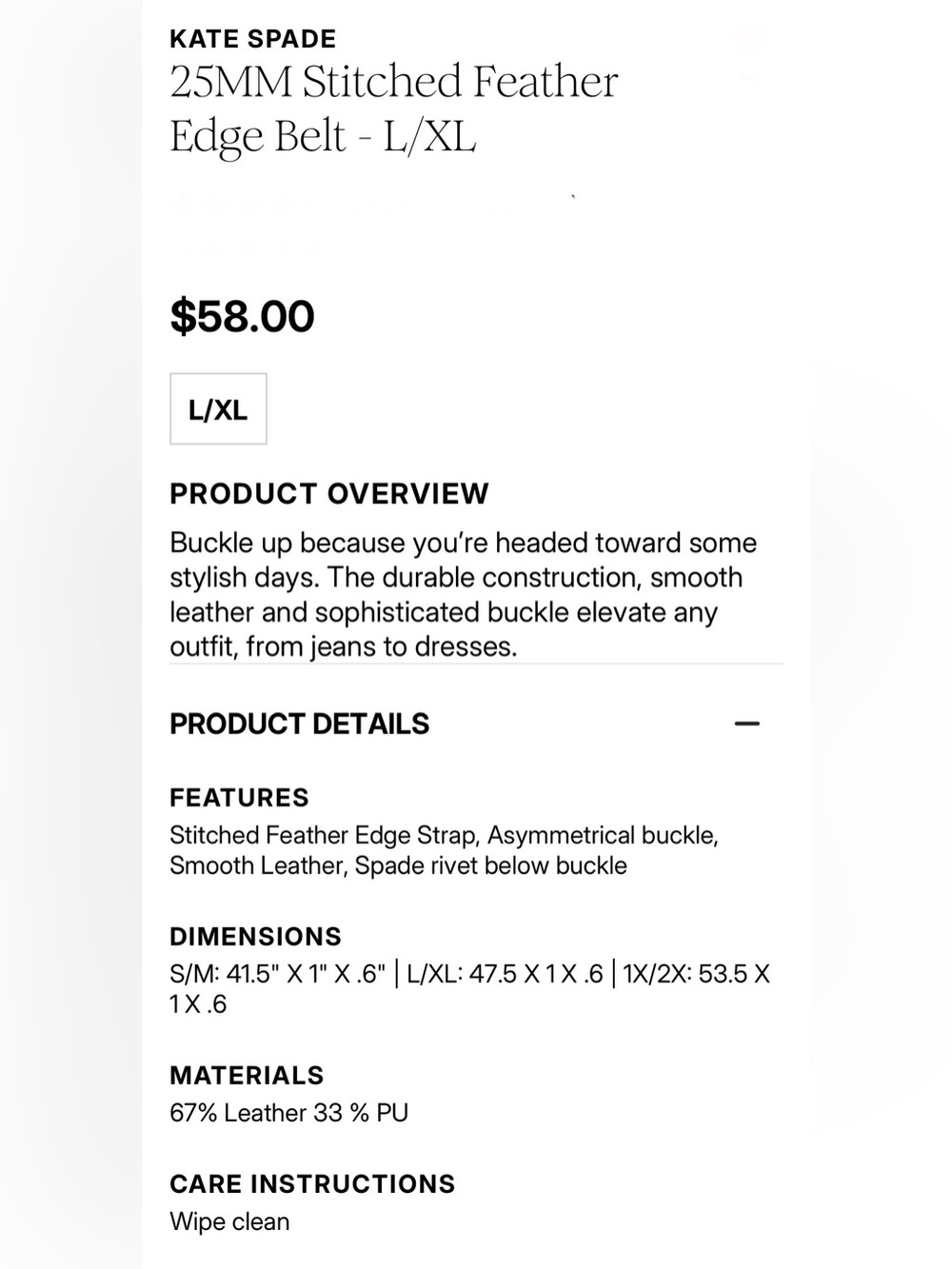
Task: Click the DIMENSIONS subheading
Action: coord(255,937)
